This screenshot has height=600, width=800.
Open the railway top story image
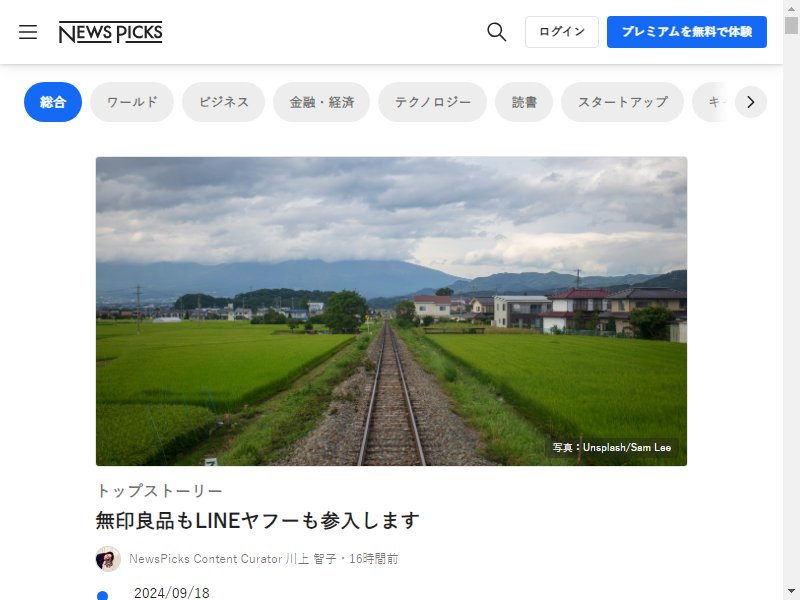pyautogui.click(x=391, y=311)
